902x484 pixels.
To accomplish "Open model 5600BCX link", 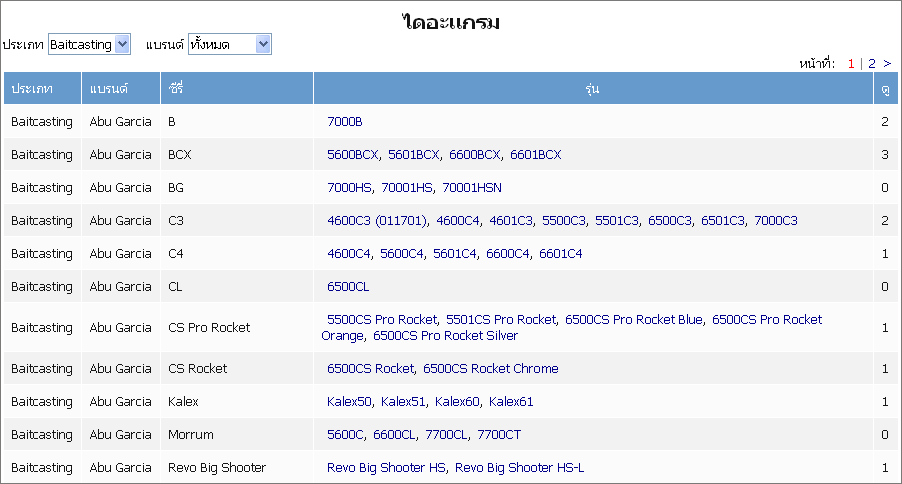I will (x=353, y=154).
